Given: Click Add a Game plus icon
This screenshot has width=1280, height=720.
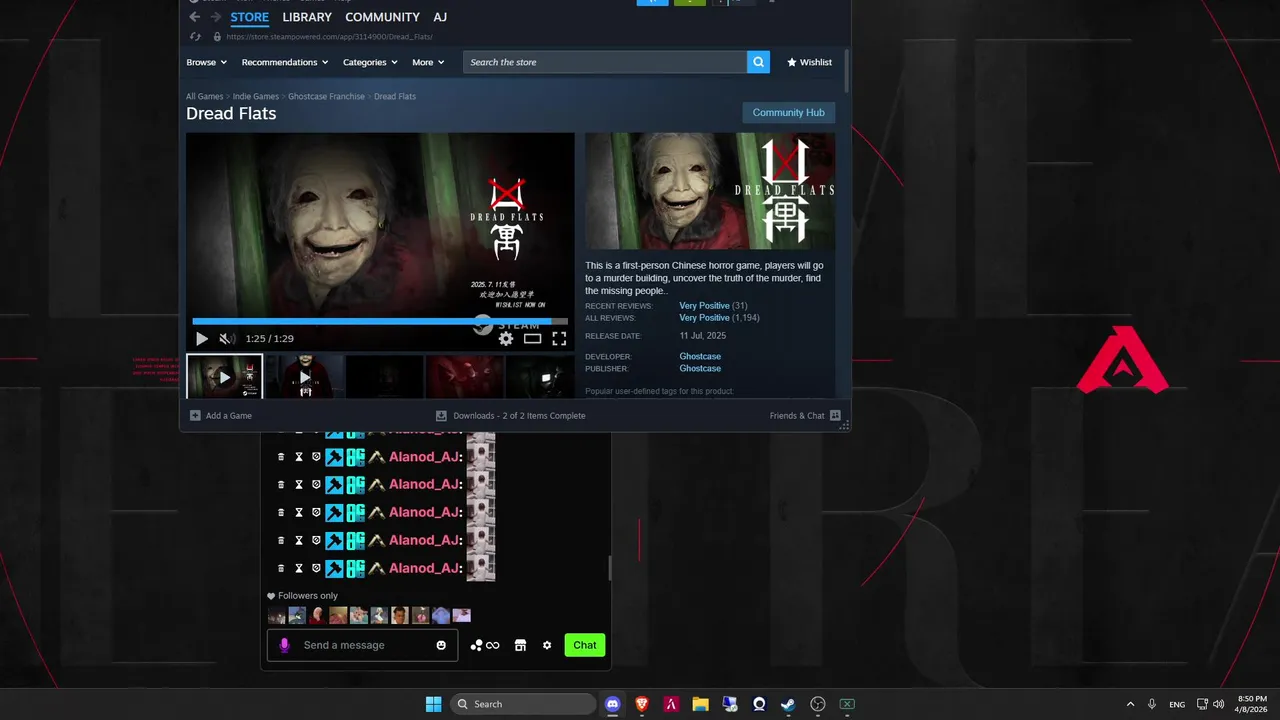Looking at the screenshot, I should coord(195,416).
